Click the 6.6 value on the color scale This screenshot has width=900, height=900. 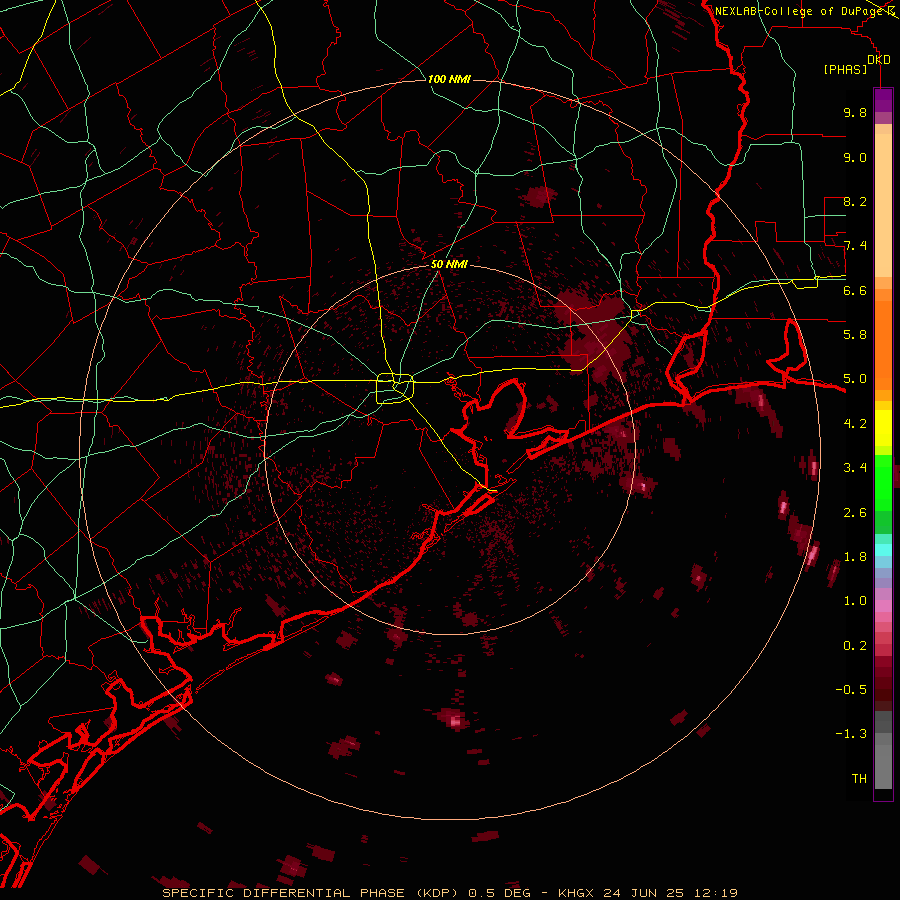tap(855, 290)
